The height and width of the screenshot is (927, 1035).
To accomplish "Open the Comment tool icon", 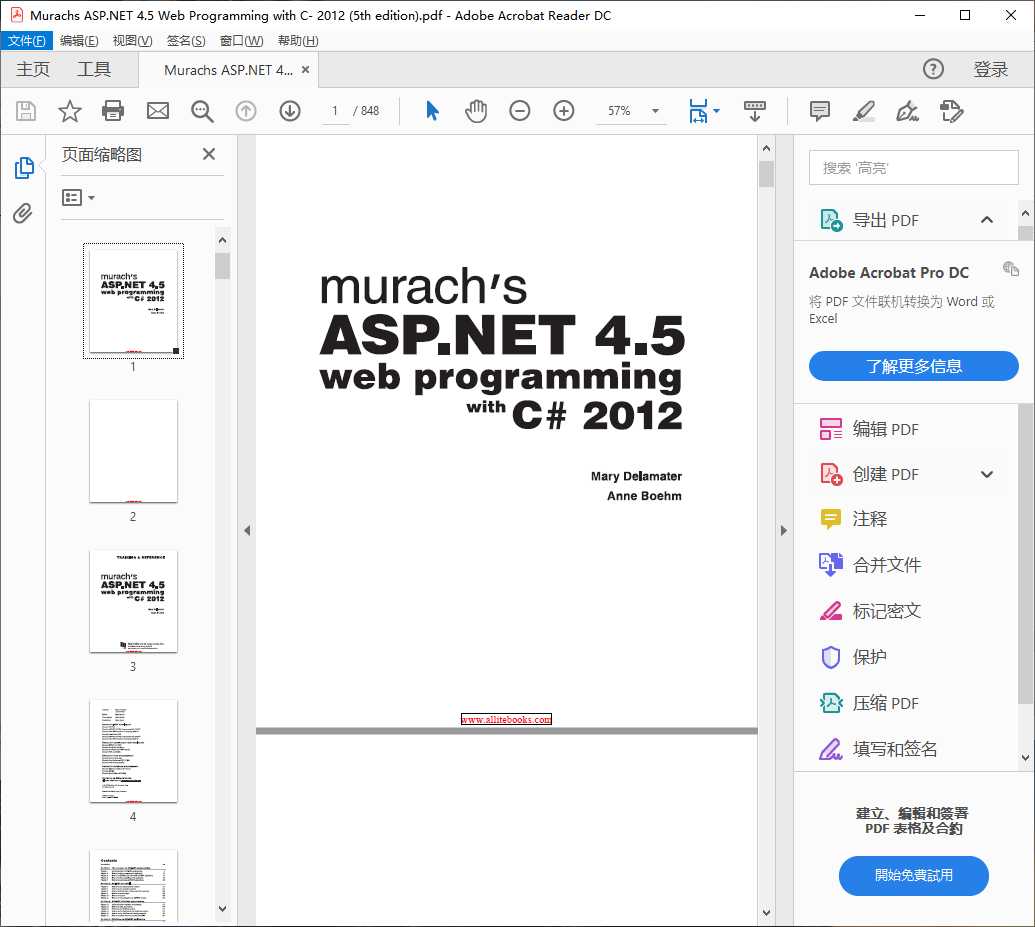I will click(x=819, y=111).
